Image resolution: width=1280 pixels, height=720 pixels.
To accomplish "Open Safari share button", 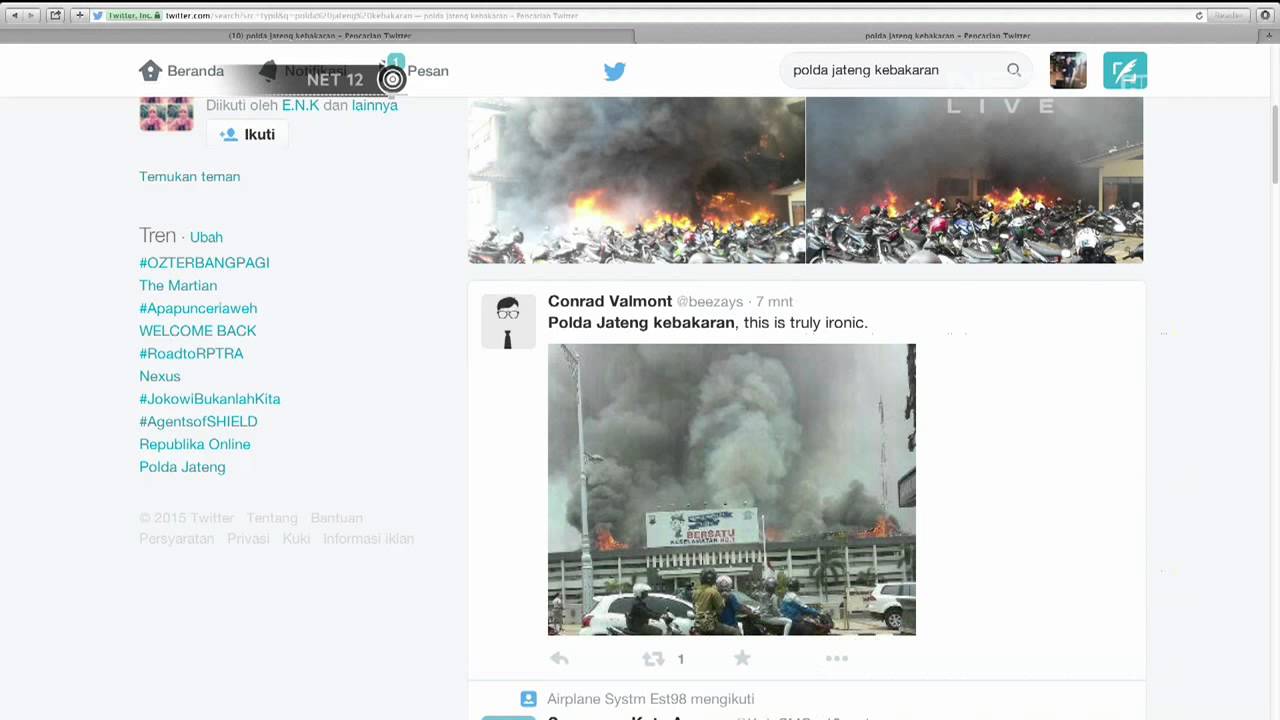I will [x=55, y=15].
